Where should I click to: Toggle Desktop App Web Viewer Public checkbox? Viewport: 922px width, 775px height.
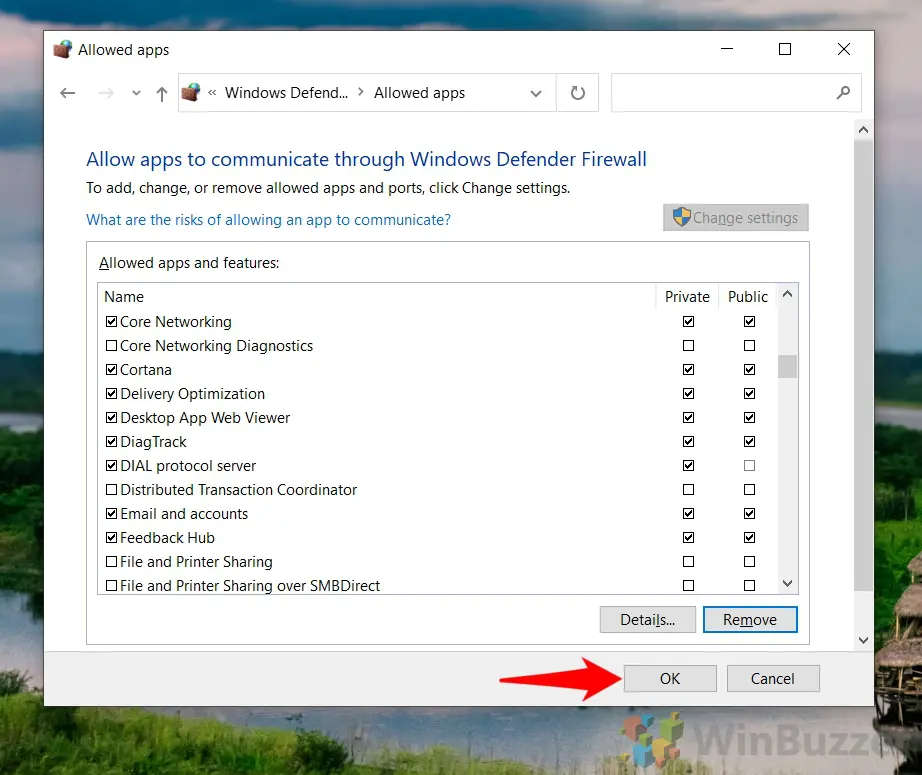pyautogui.click(x=749, y=417)
